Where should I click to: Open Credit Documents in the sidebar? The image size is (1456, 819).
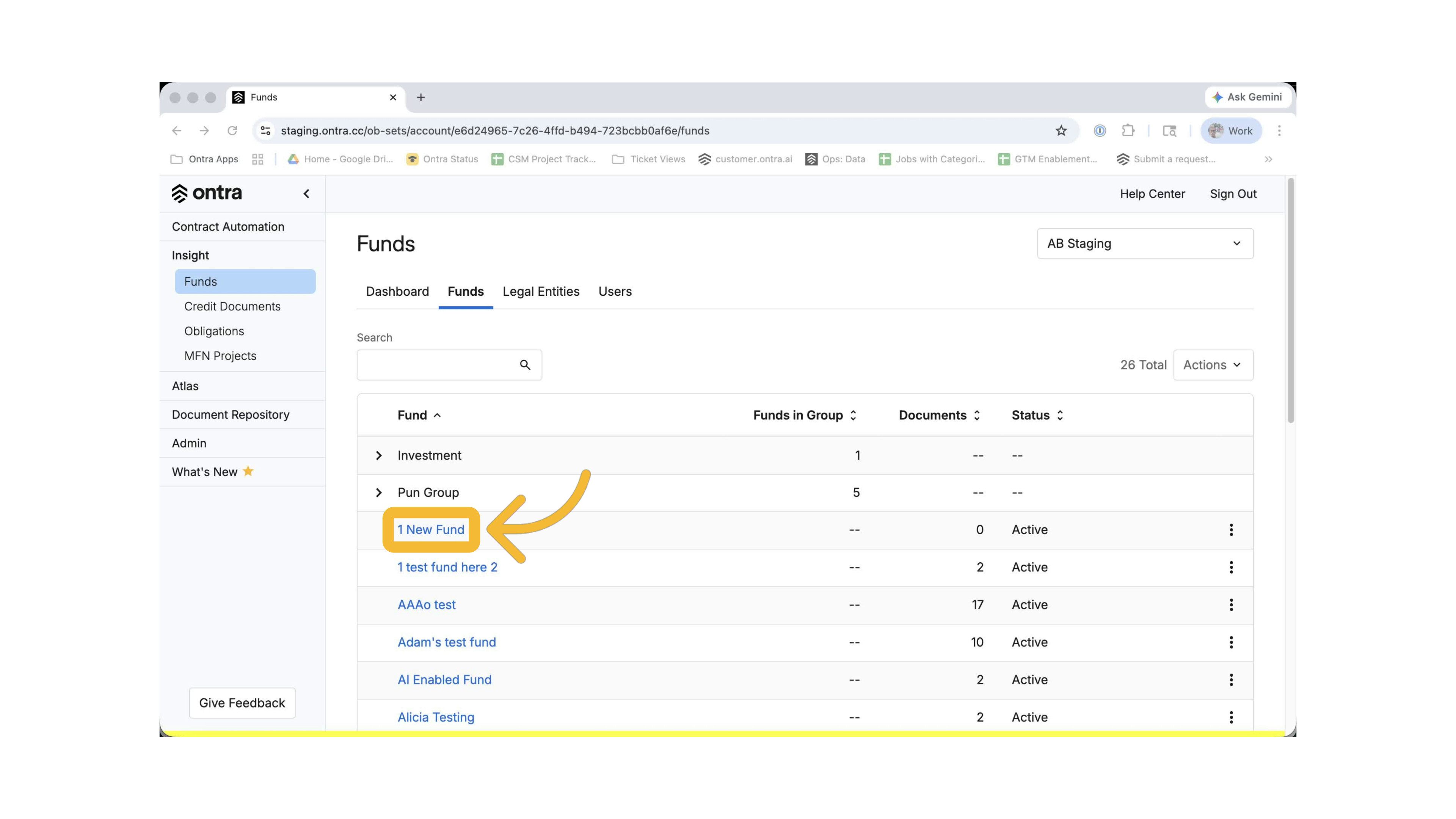(x=232, y=306)
